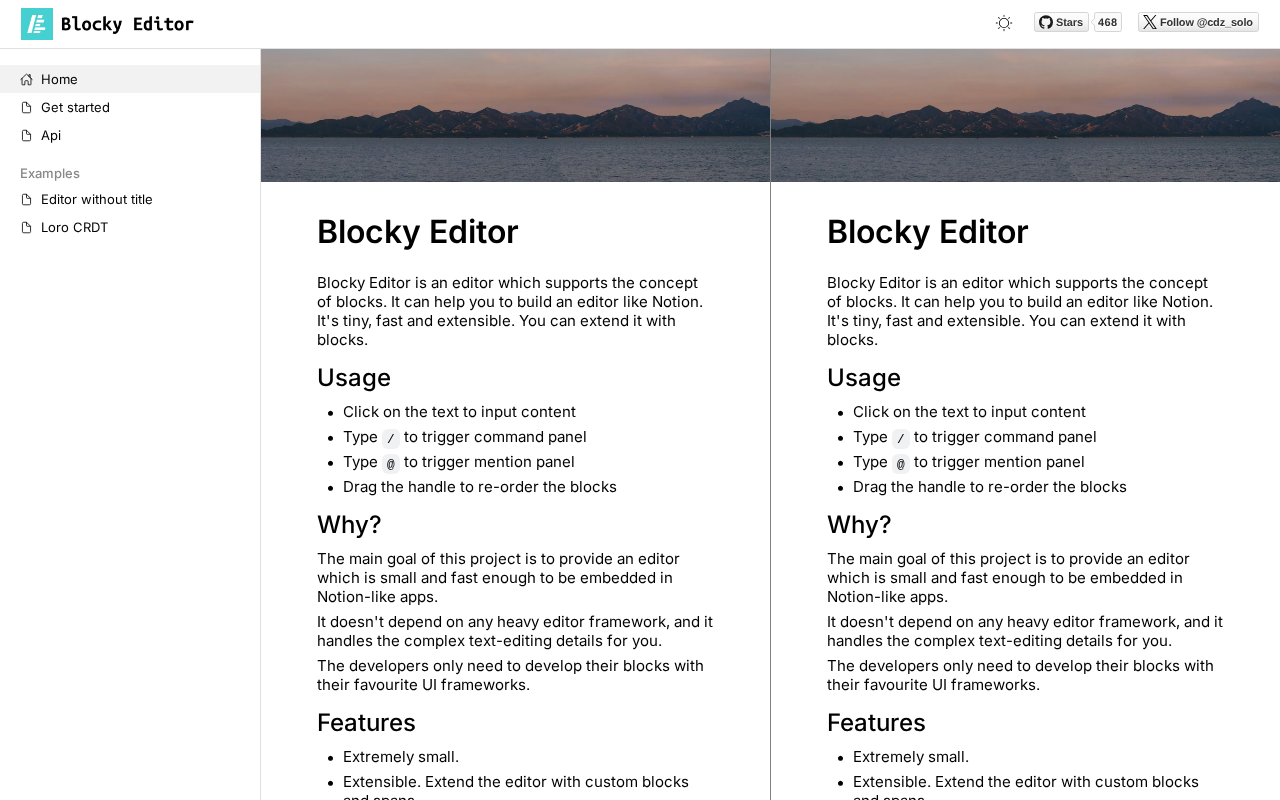Click the Home icon in sidebar
Screen dimensions: 1280x800
[x=26, y=79]
